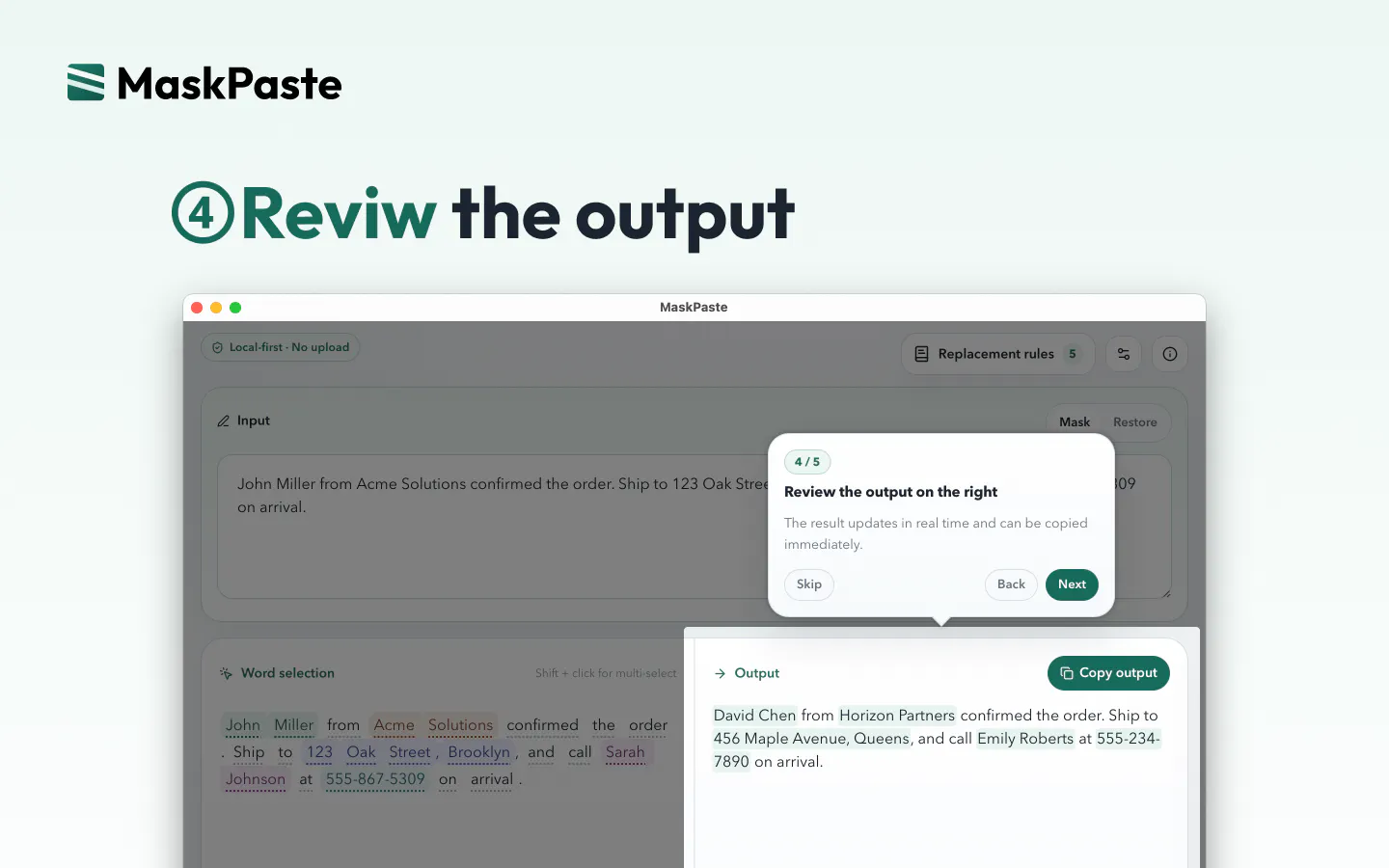
Task: Go Back to the previous tour step
Action: click(1011, 584)
